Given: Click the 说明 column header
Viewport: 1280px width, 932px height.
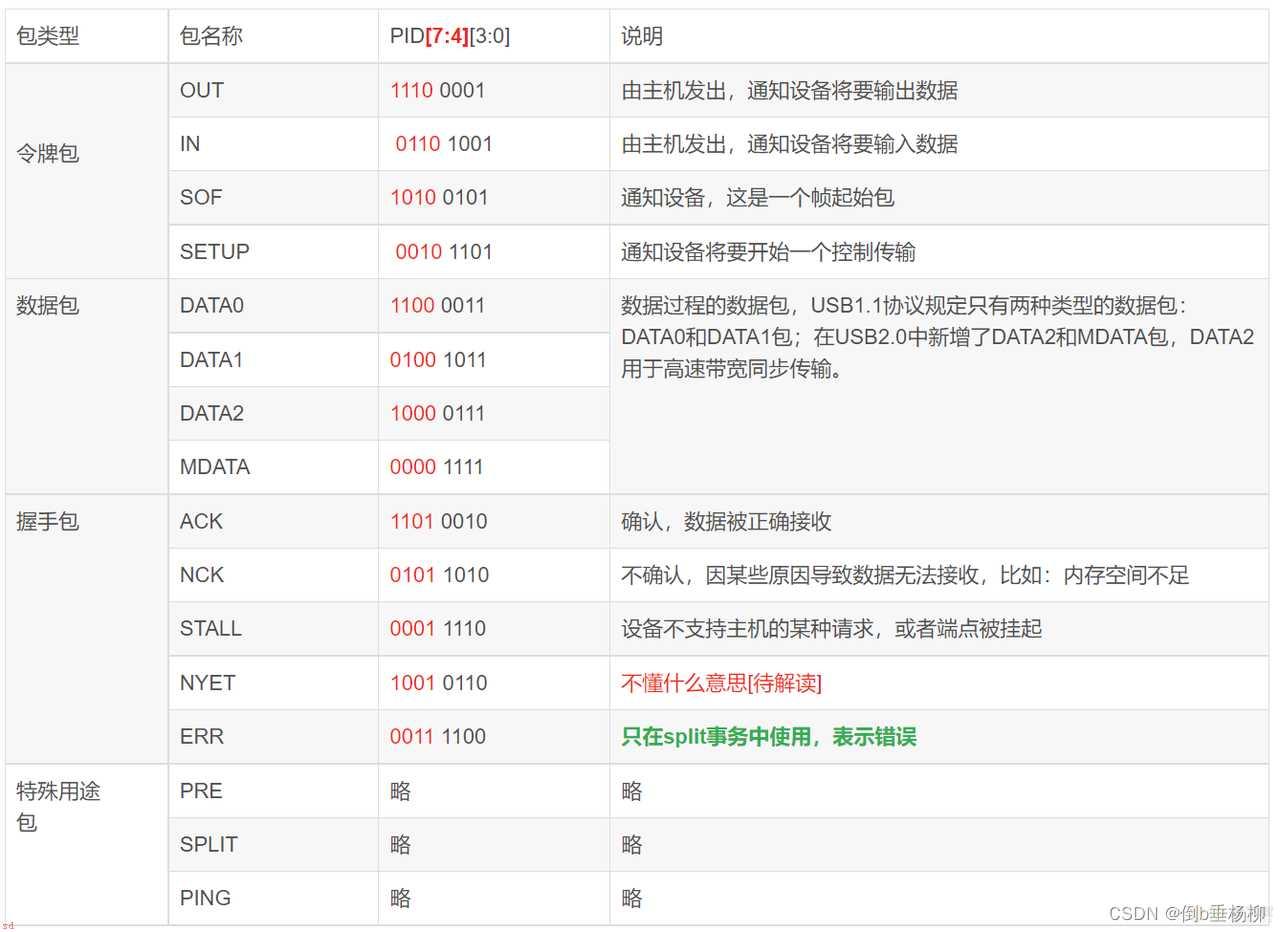Looking at the screenshot, I should point(939,37).
